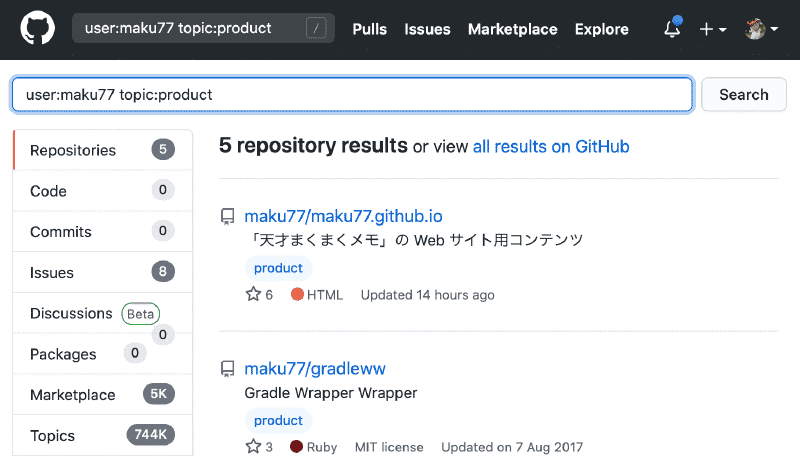Open the user avatar menu

761,29
